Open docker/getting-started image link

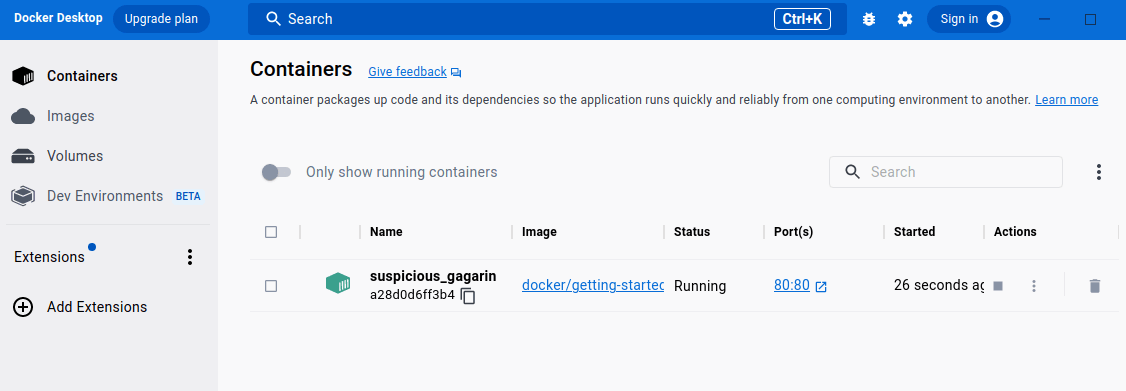(592, 285)
